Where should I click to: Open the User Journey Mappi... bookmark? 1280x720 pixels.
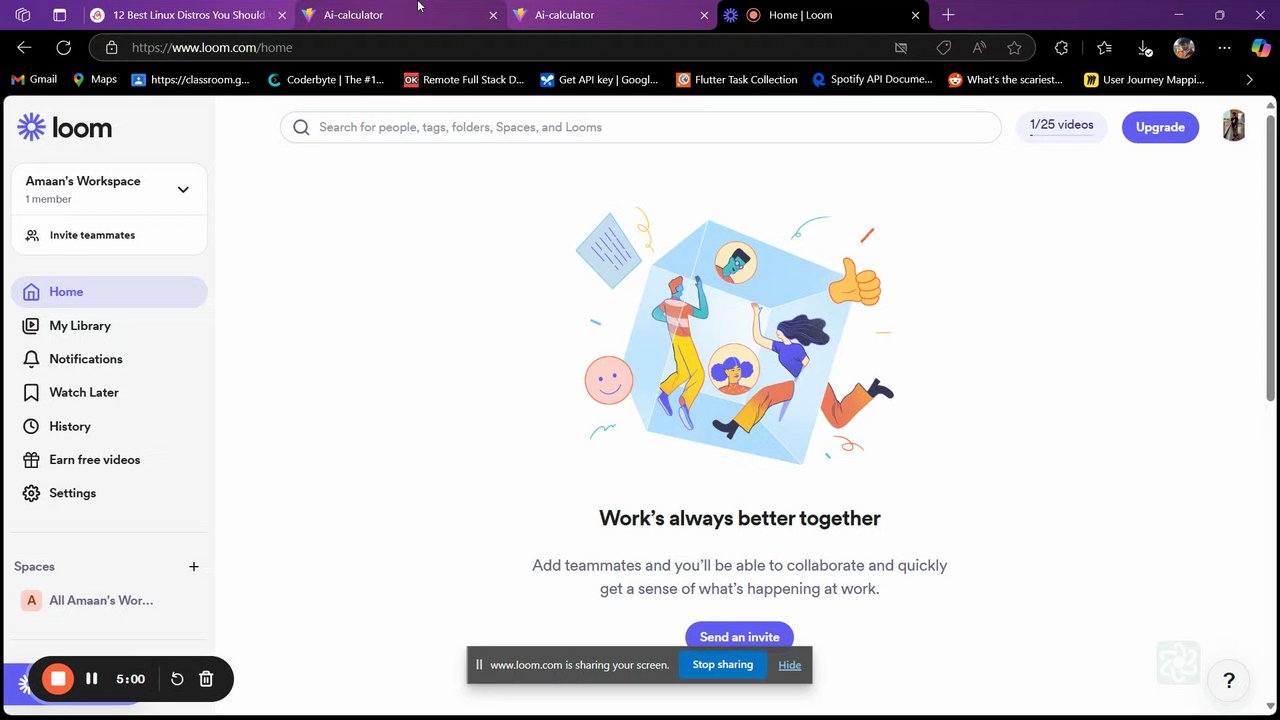[x=1144, y=79]
